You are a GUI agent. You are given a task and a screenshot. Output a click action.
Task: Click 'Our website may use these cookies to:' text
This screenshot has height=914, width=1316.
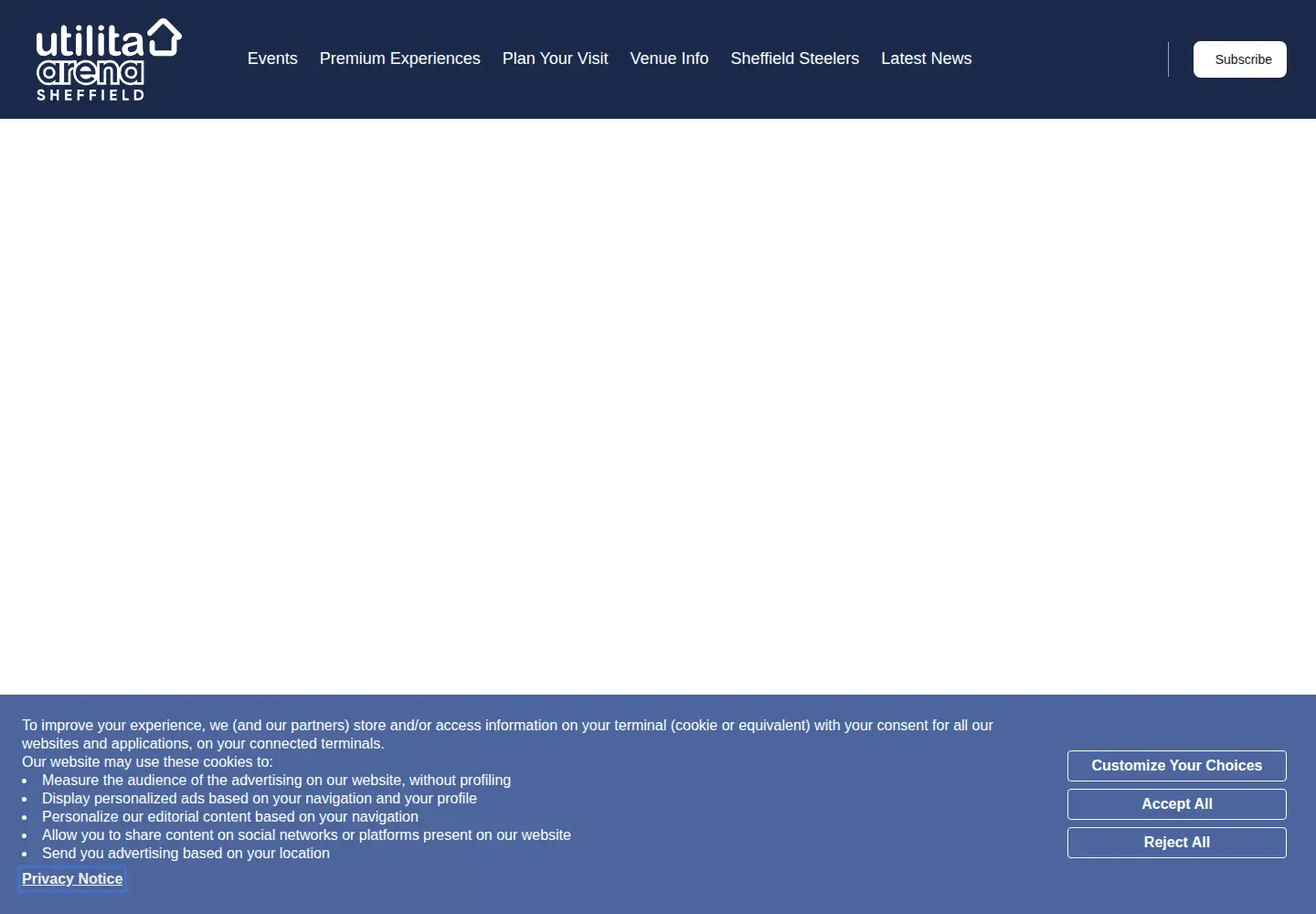tap(147, 762)
